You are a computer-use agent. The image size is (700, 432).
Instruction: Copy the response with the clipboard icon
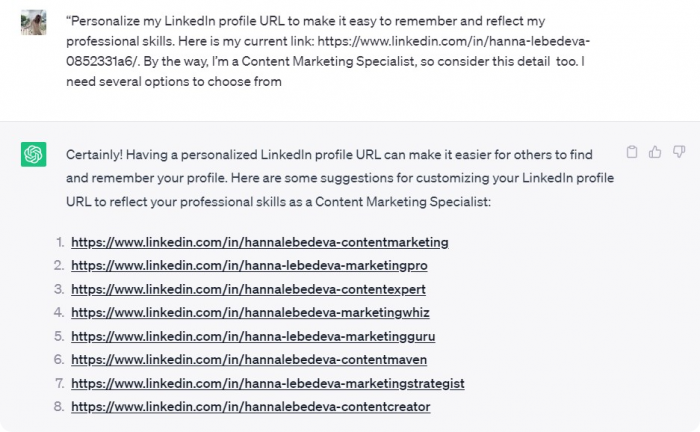[632, 152]
